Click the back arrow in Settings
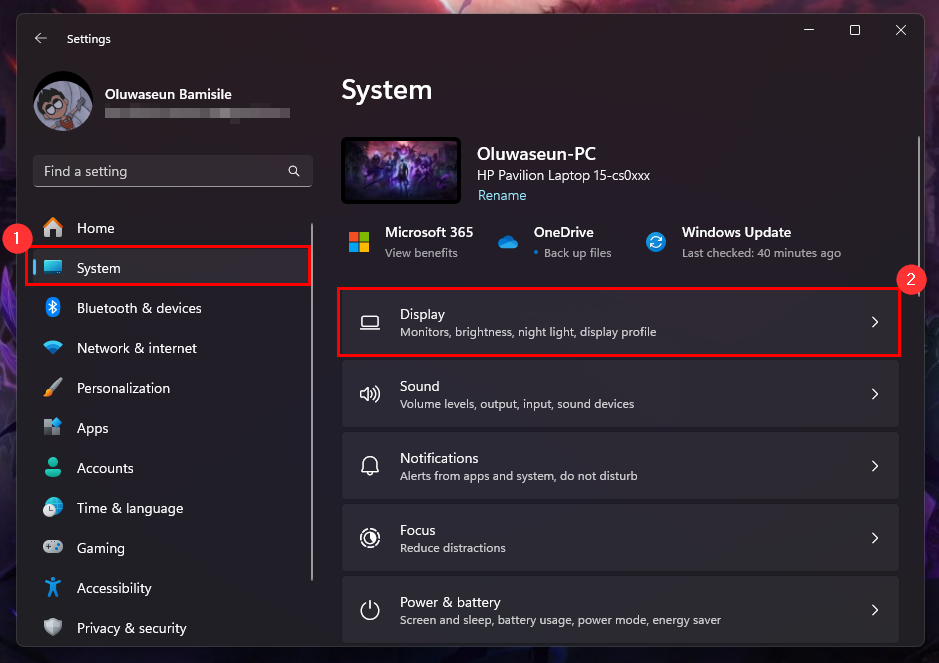 point(40,38)
